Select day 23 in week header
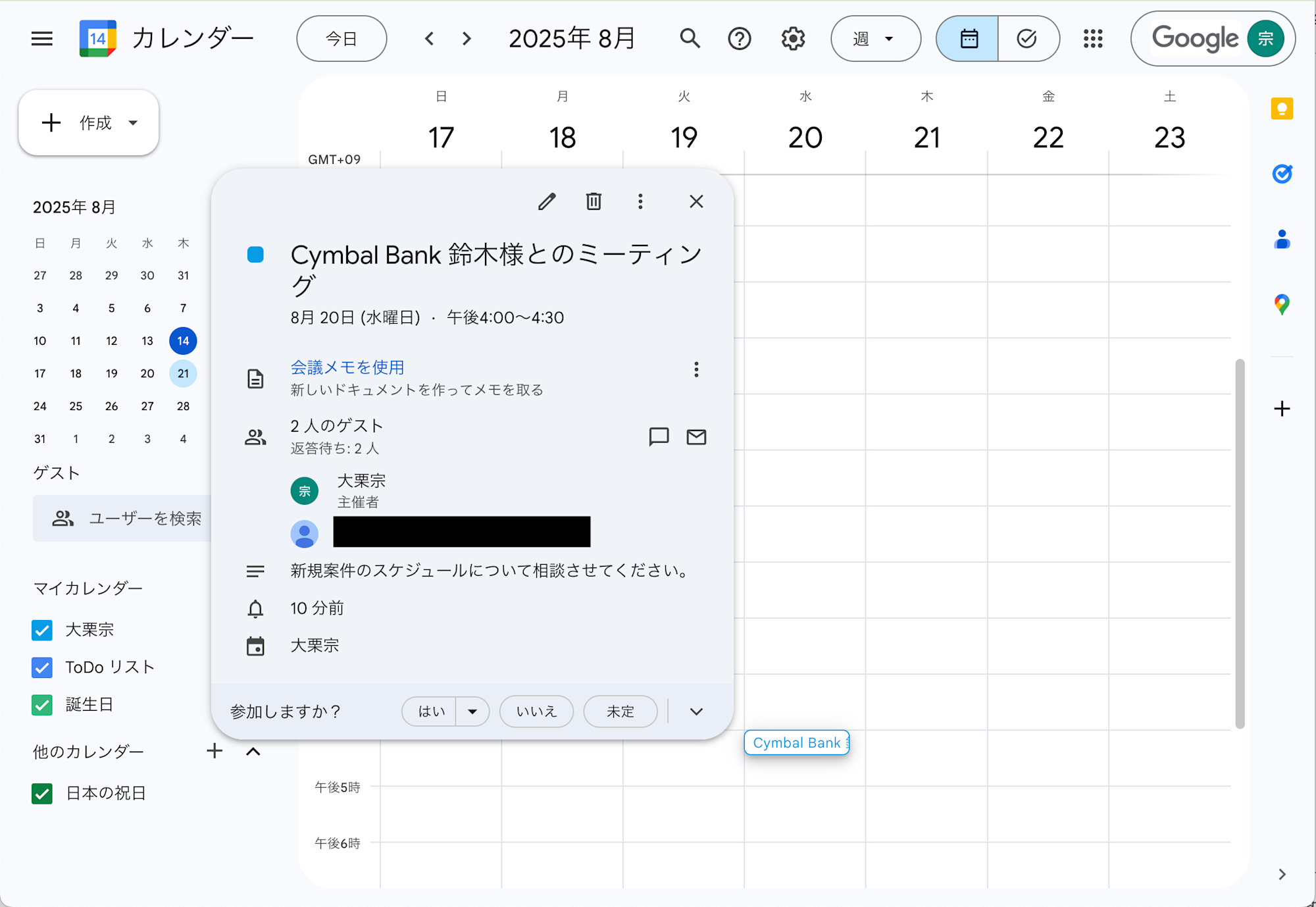The width and height of the screenshot is (1316, 907). click(x=1169, y=138)
